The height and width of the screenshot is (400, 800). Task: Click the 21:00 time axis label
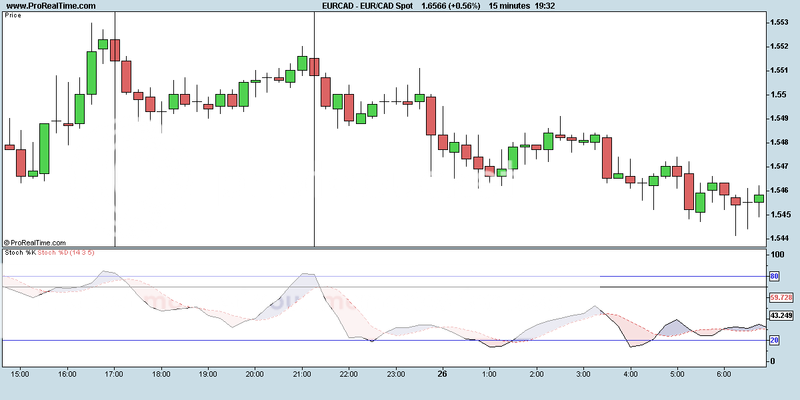pos(302,374)
